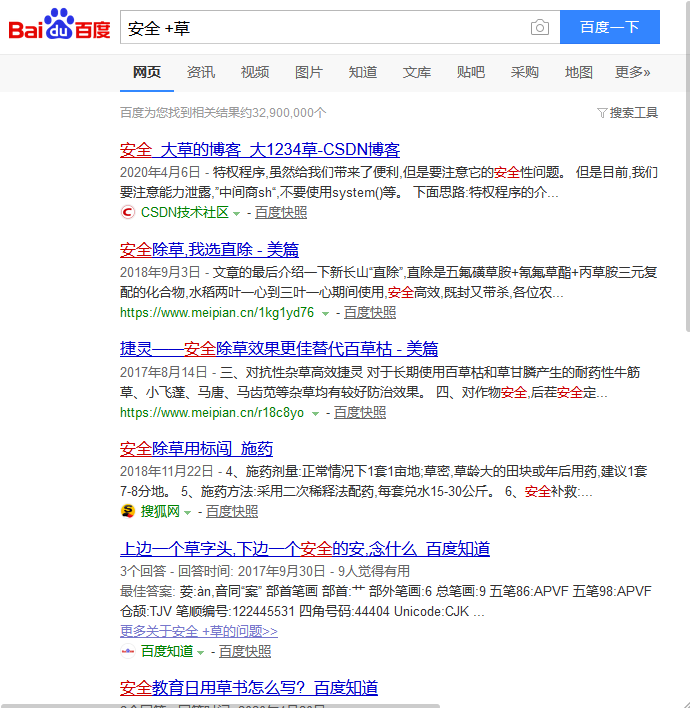Viewport: 690px width, 708px height.
Task: Open the 更多» more categories menu
Action: (x=632, y=72)
